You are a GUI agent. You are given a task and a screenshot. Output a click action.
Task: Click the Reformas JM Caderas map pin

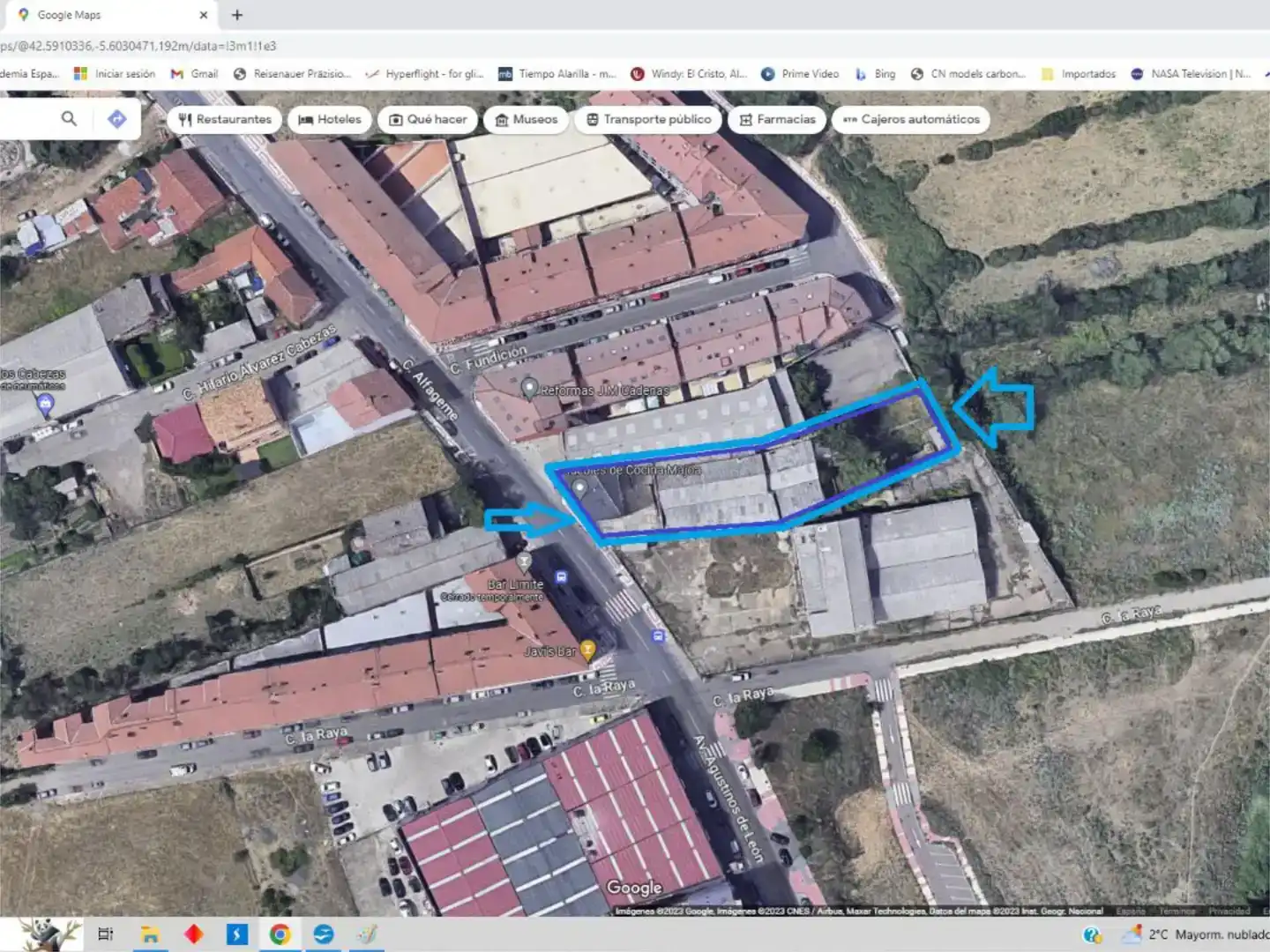[x=529, y=387]
